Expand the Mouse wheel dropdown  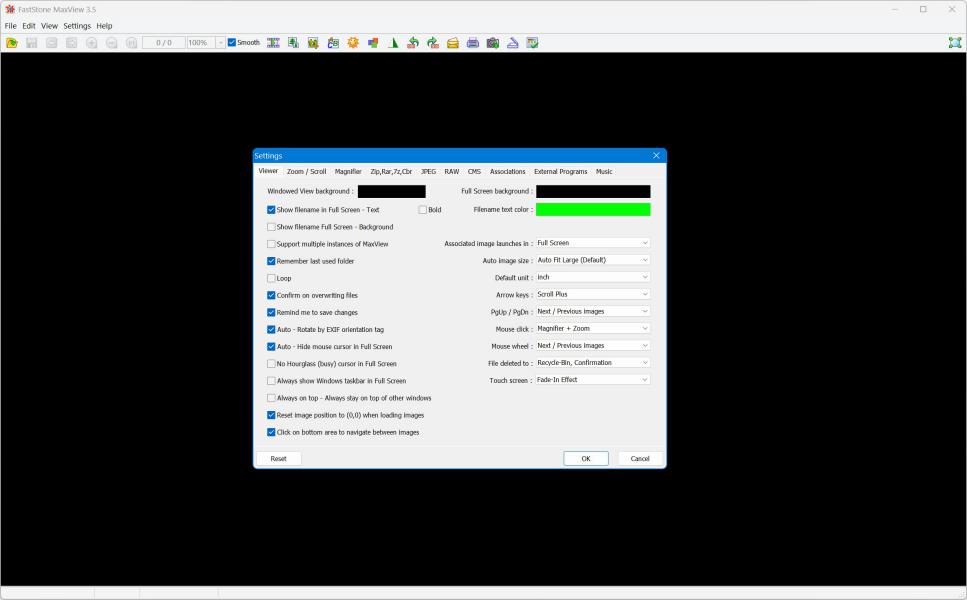(x=592, y=346)
